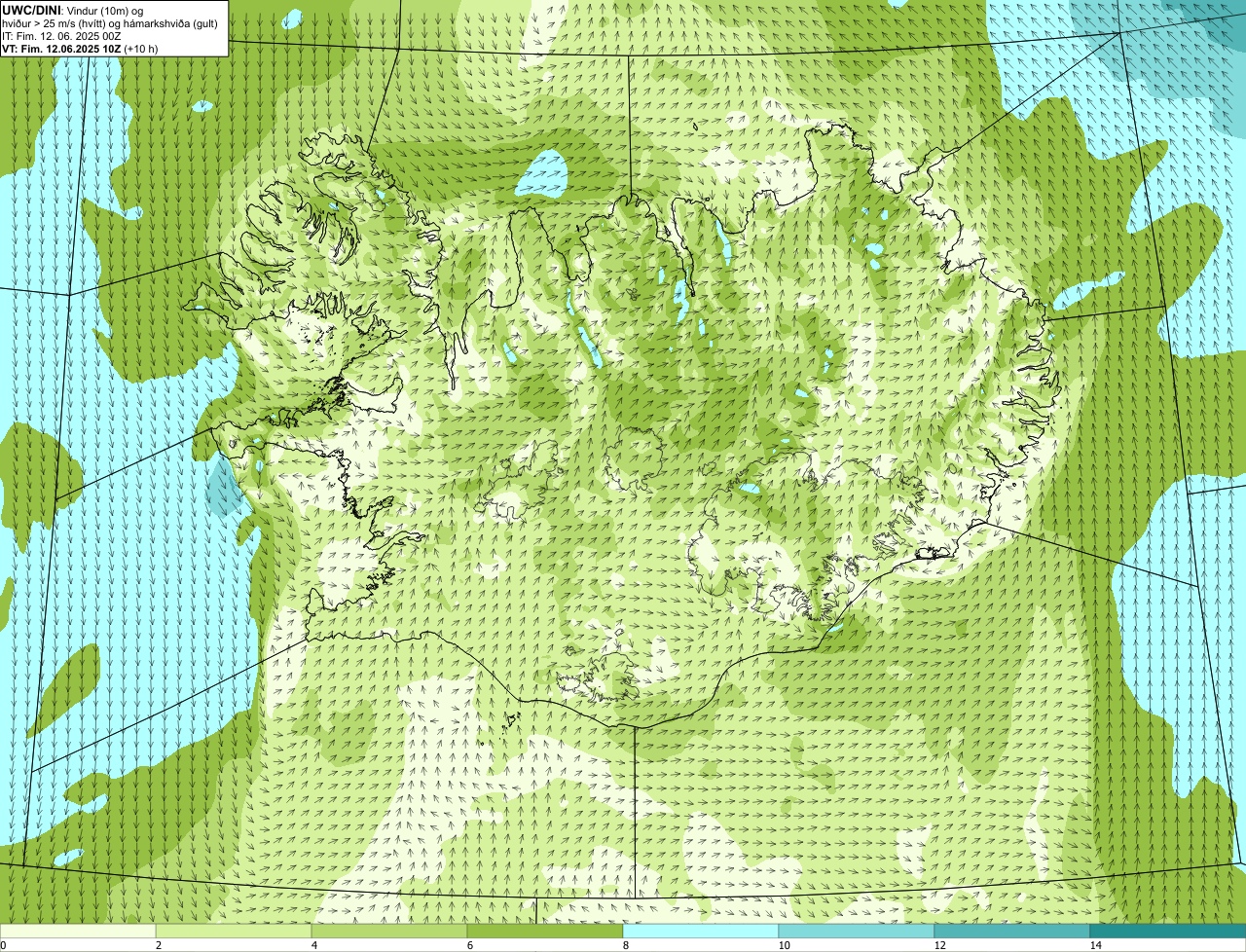Click the 8–10 m/s light cyan legend color

click(701, 931)
